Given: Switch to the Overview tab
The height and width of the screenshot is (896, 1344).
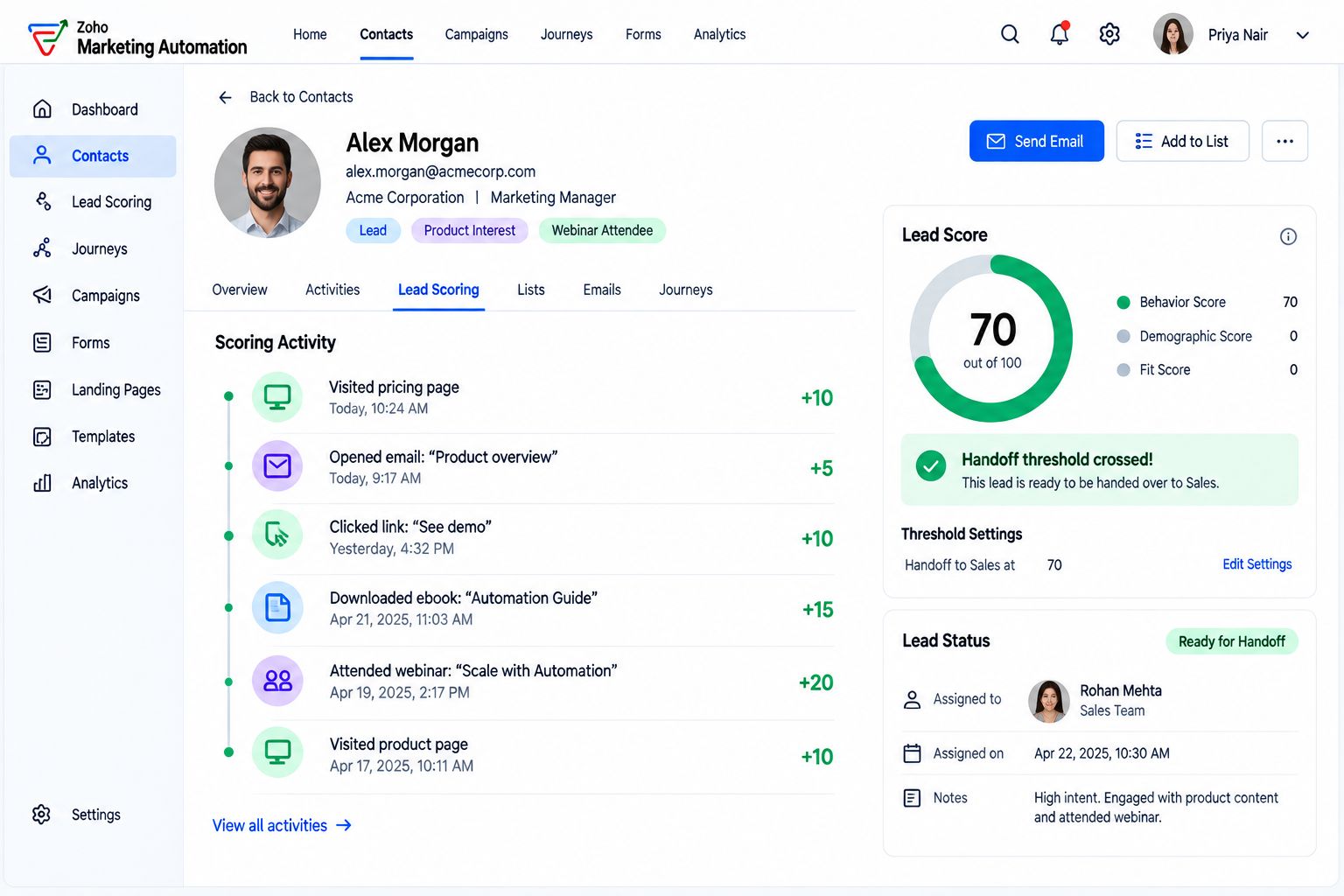Looking at the screenshot, I should (x=240, y=290).
